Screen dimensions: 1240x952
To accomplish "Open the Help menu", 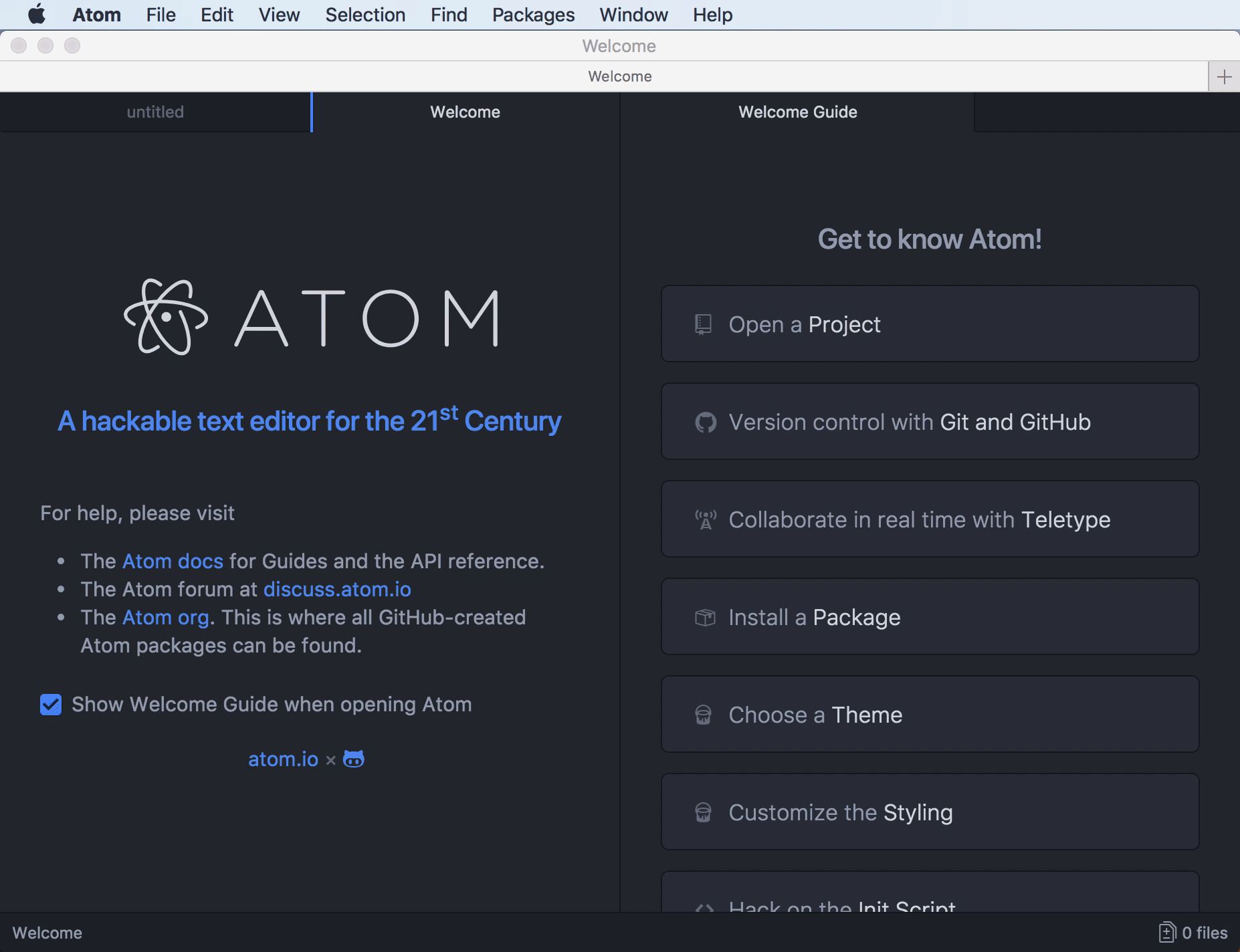I will pyautogui.click(x=712, y=15).
